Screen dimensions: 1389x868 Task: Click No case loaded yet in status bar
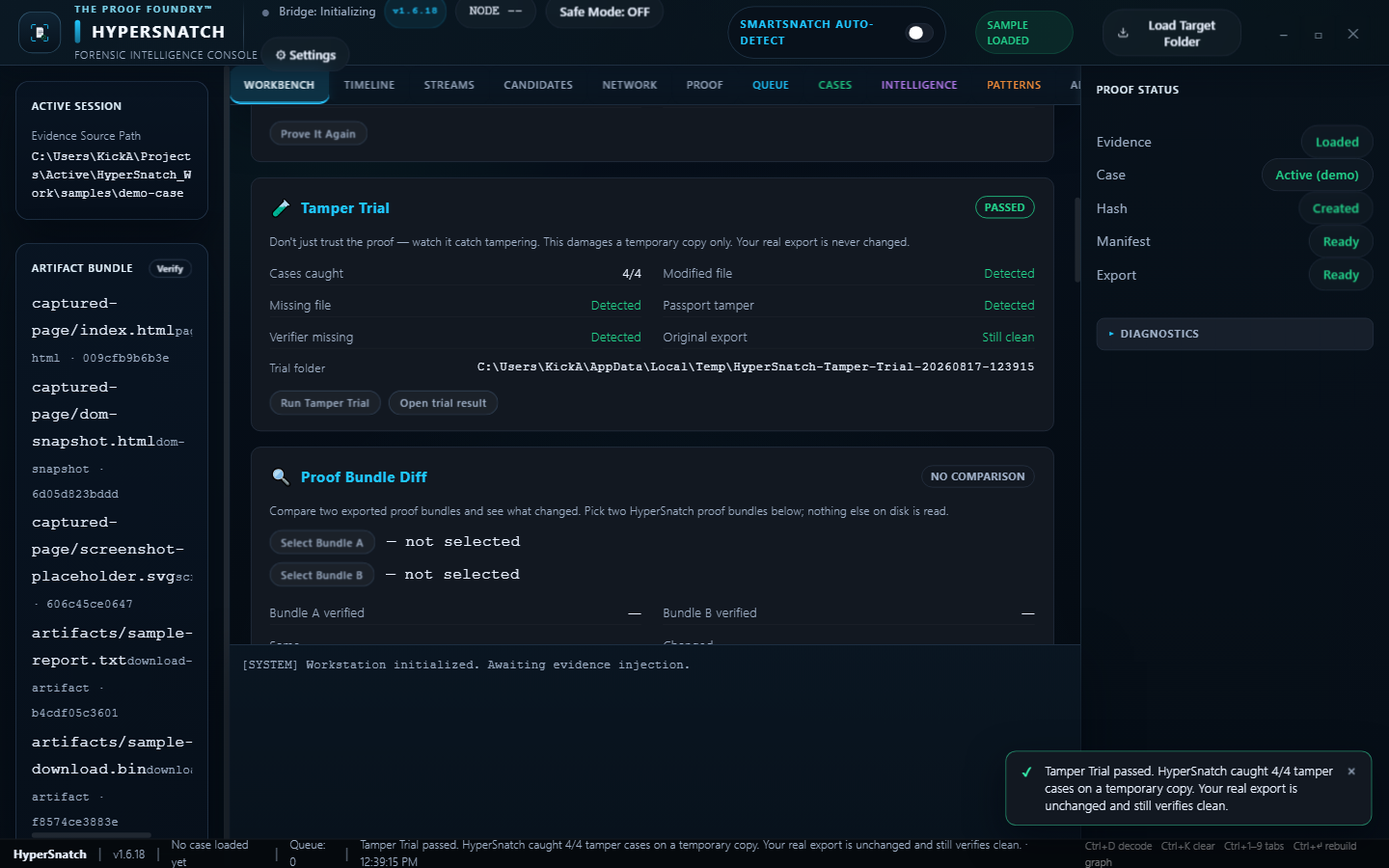[x=209, y=854]
